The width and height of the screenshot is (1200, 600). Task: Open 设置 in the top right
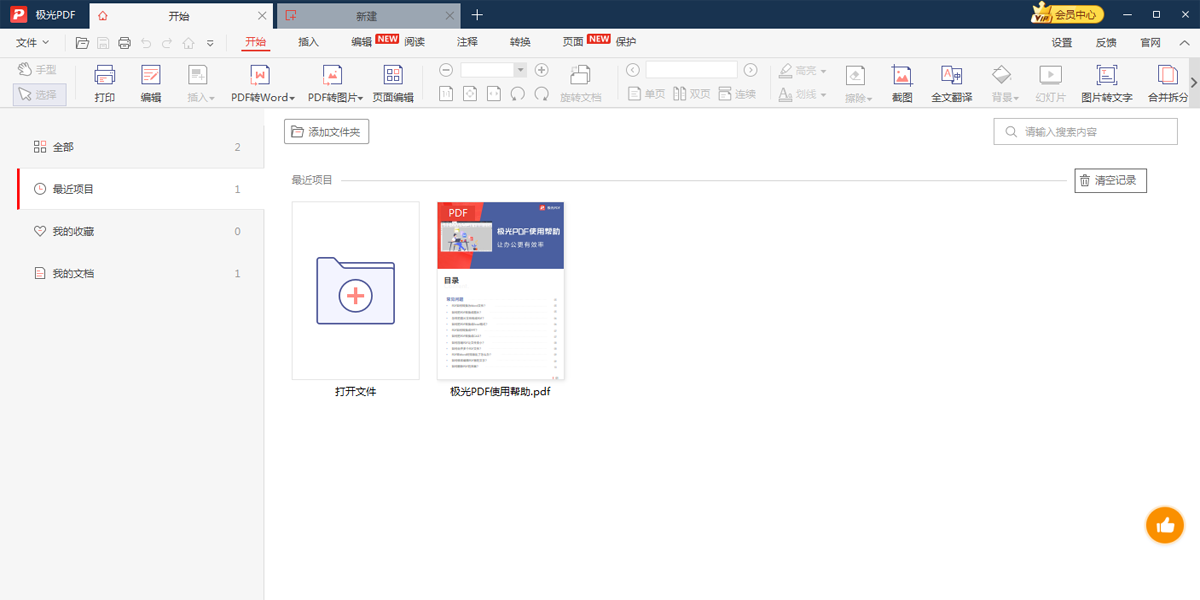click(x=1062, y=43)
